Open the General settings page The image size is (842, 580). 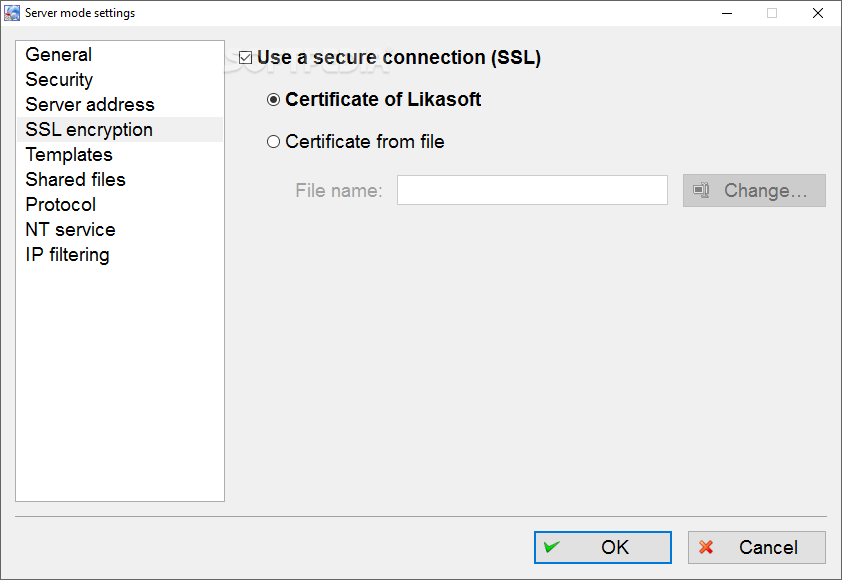click(59, 54)
